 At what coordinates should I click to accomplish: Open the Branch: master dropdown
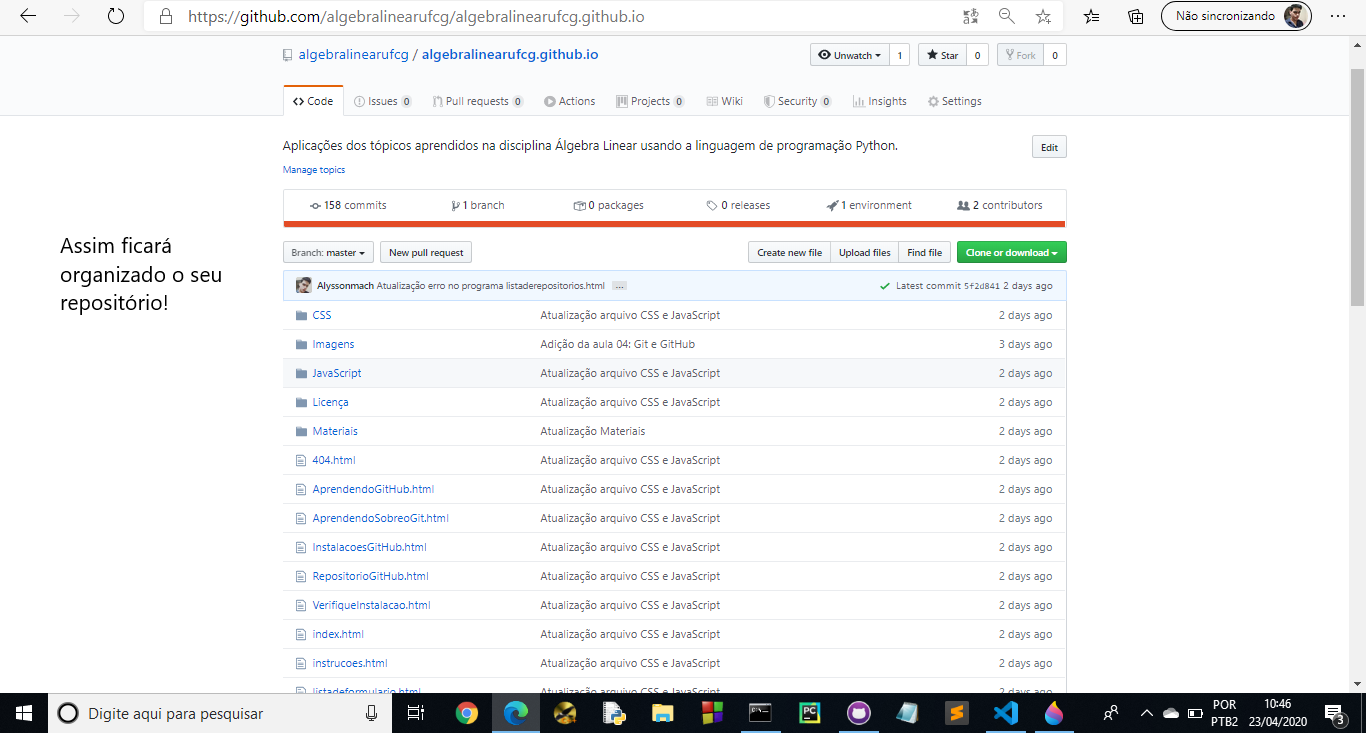[329, 253]
